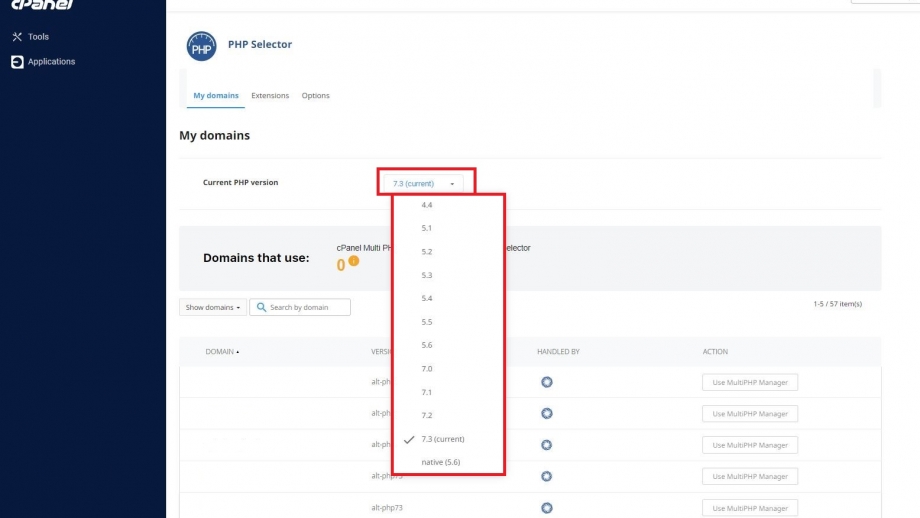Viewport: 920px width, 518px height.
Task: Switch to the Options tab
Action: coord(316,96)
